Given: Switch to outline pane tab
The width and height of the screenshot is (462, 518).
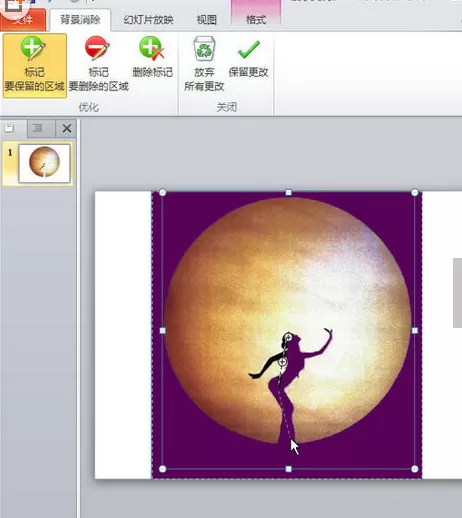Looking at the screenshot, I should click(x=38, y=128).
